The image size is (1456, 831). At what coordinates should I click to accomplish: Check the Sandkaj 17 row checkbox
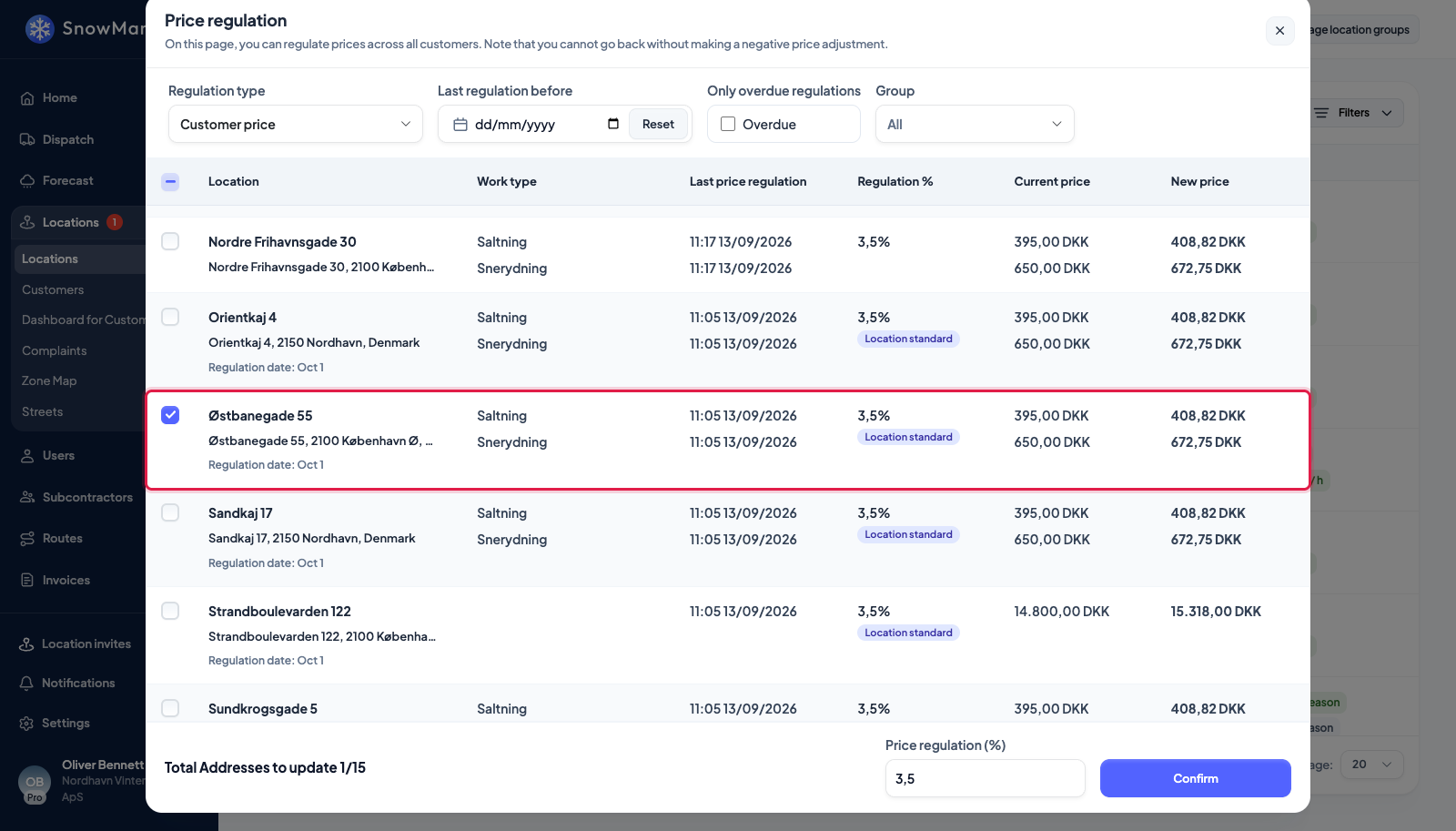[170, 512]
